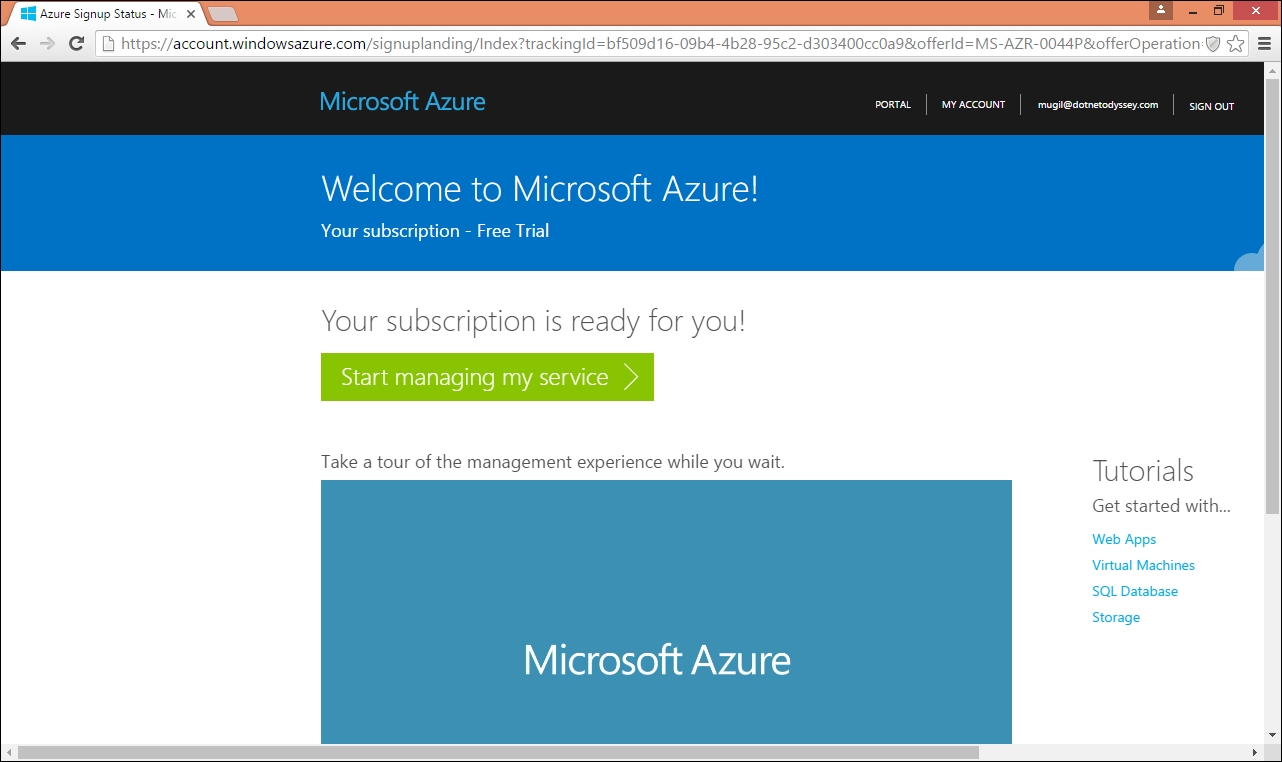1282x762 pixels.
Task: Select the Azure Signup Status tab
Action: click(107, 15)
